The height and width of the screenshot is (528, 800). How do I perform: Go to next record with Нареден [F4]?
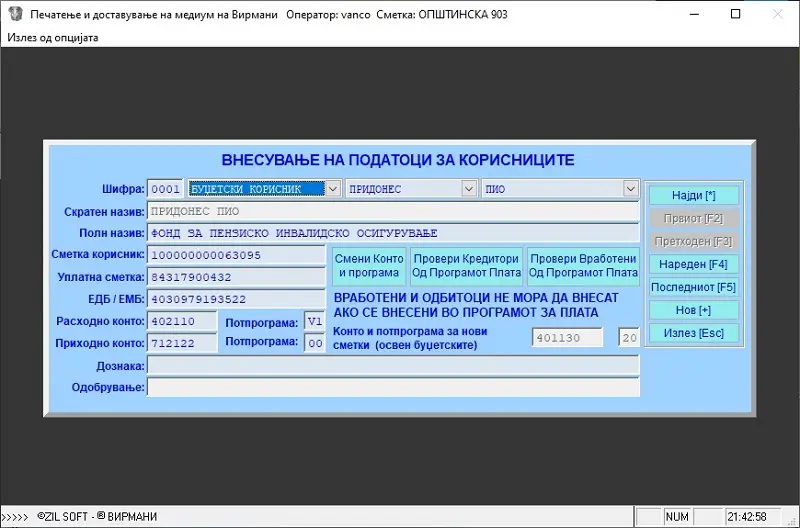tap(693, 264)
